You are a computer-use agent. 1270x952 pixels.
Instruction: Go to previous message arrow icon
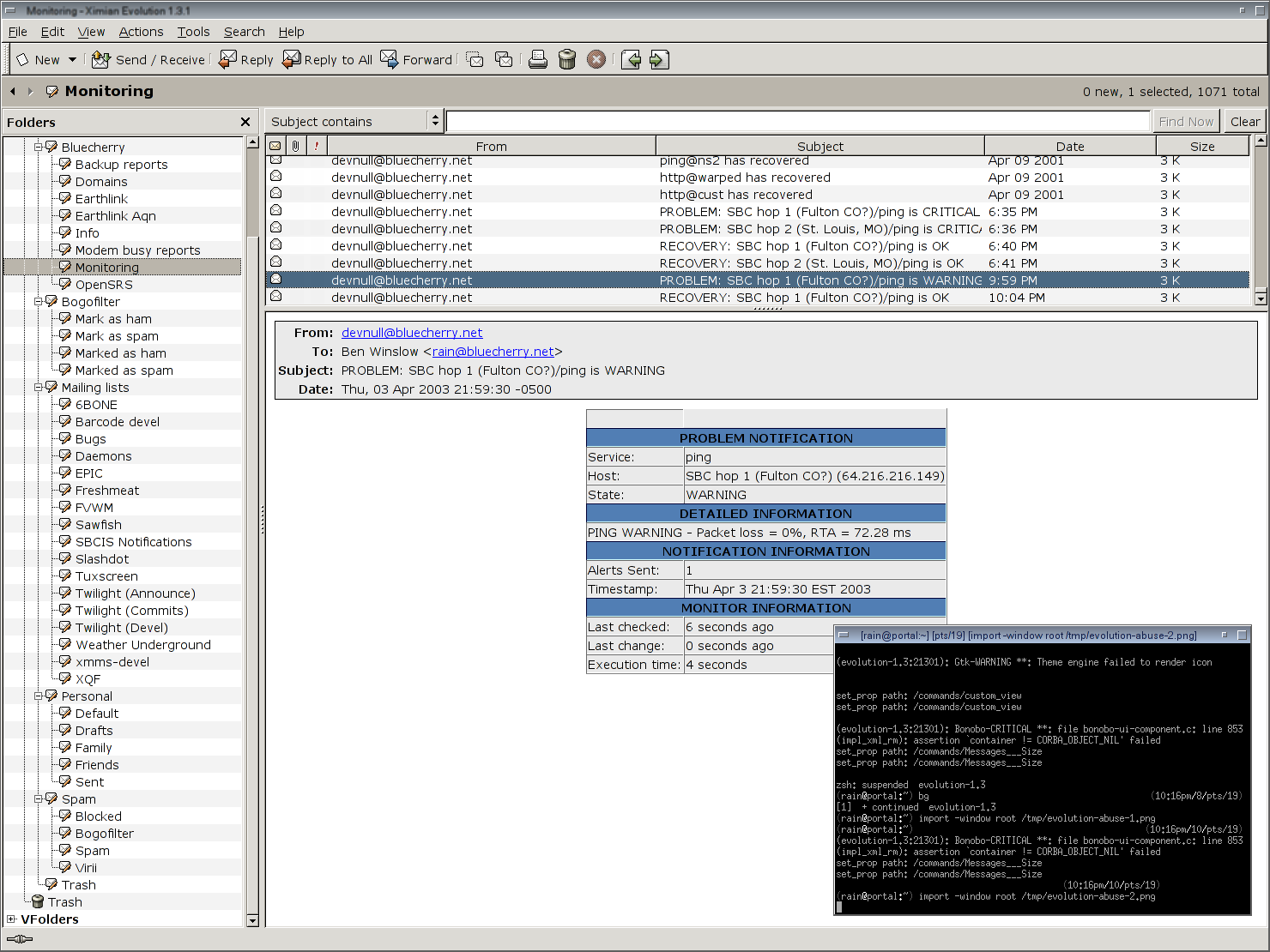click(x=631, y=60)
